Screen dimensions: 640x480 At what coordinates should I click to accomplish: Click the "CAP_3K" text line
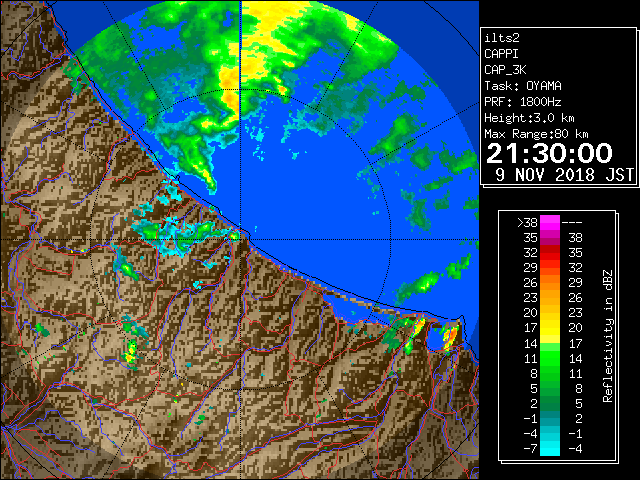[x=505, y=70]
